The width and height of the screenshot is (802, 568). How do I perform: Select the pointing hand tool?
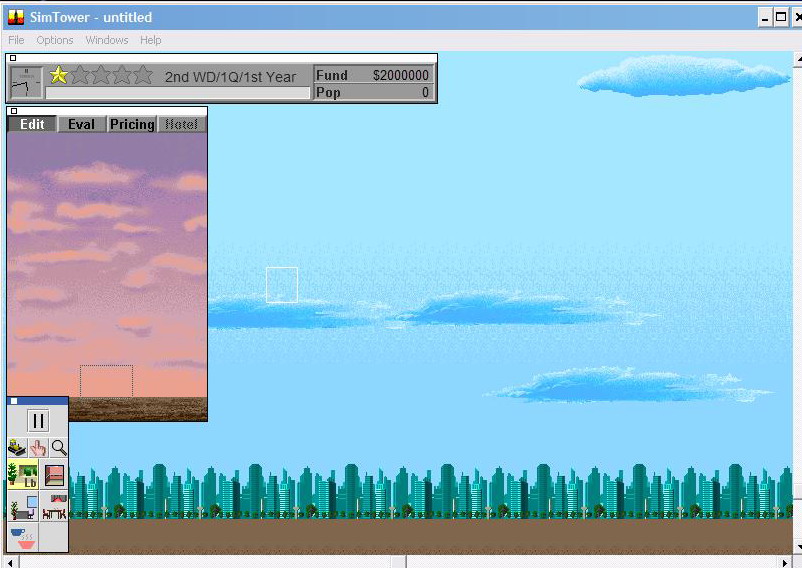pyautogui.click(x=38, y=448)
